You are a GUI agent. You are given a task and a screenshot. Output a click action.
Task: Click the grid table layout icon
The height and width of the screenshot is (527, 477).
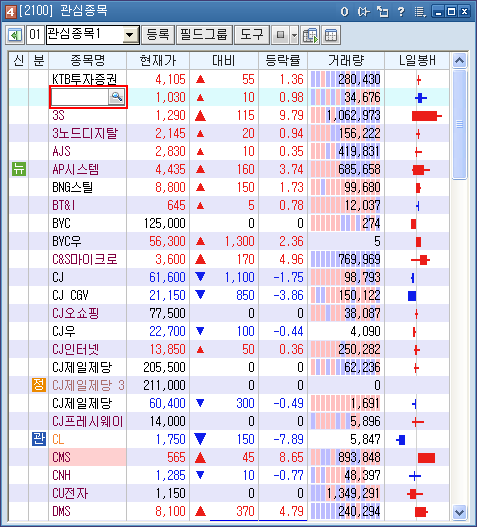[x=331, y=35]
